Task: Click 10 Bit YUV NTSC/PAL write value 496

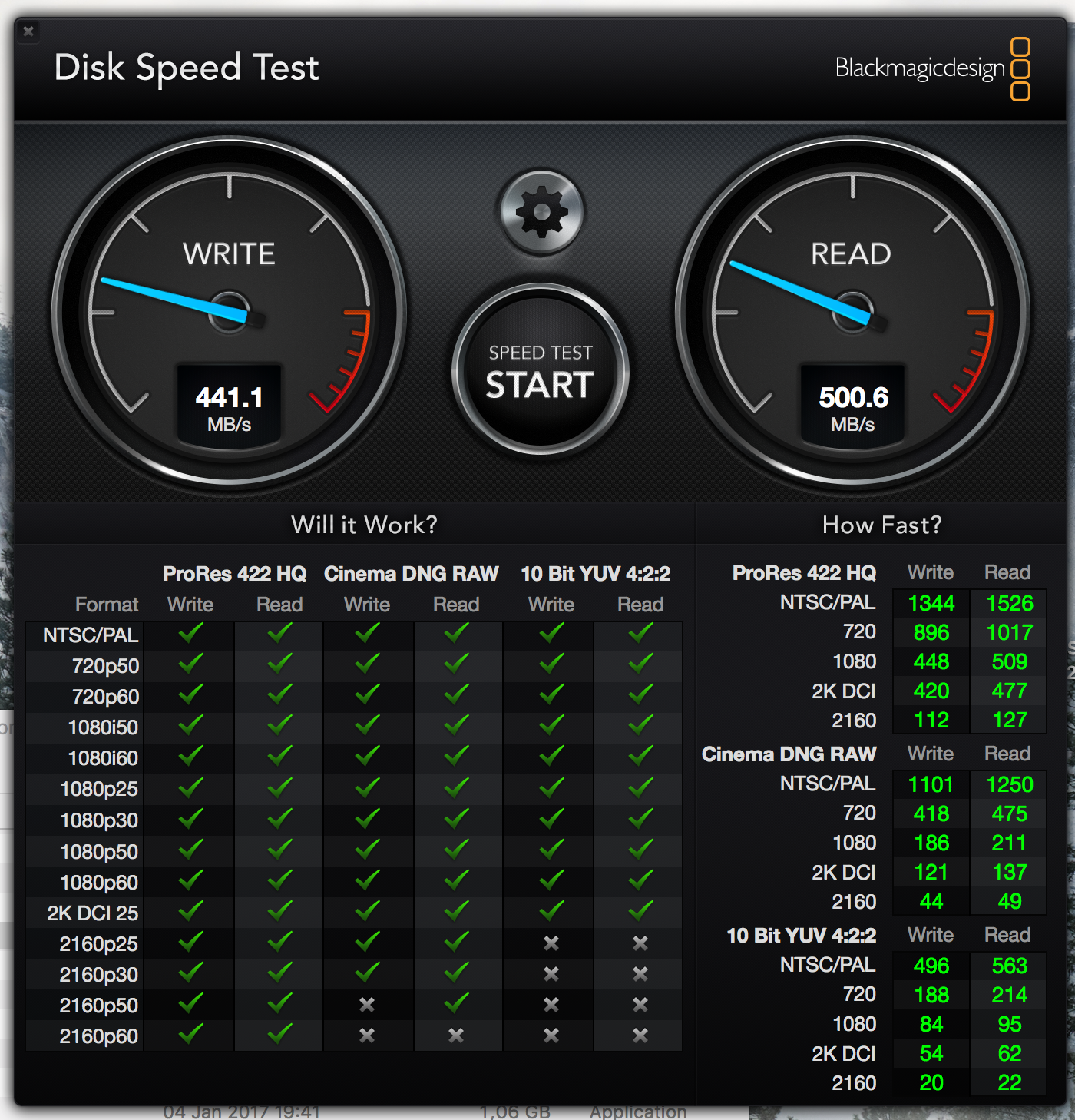Action: tap(931, 966)
